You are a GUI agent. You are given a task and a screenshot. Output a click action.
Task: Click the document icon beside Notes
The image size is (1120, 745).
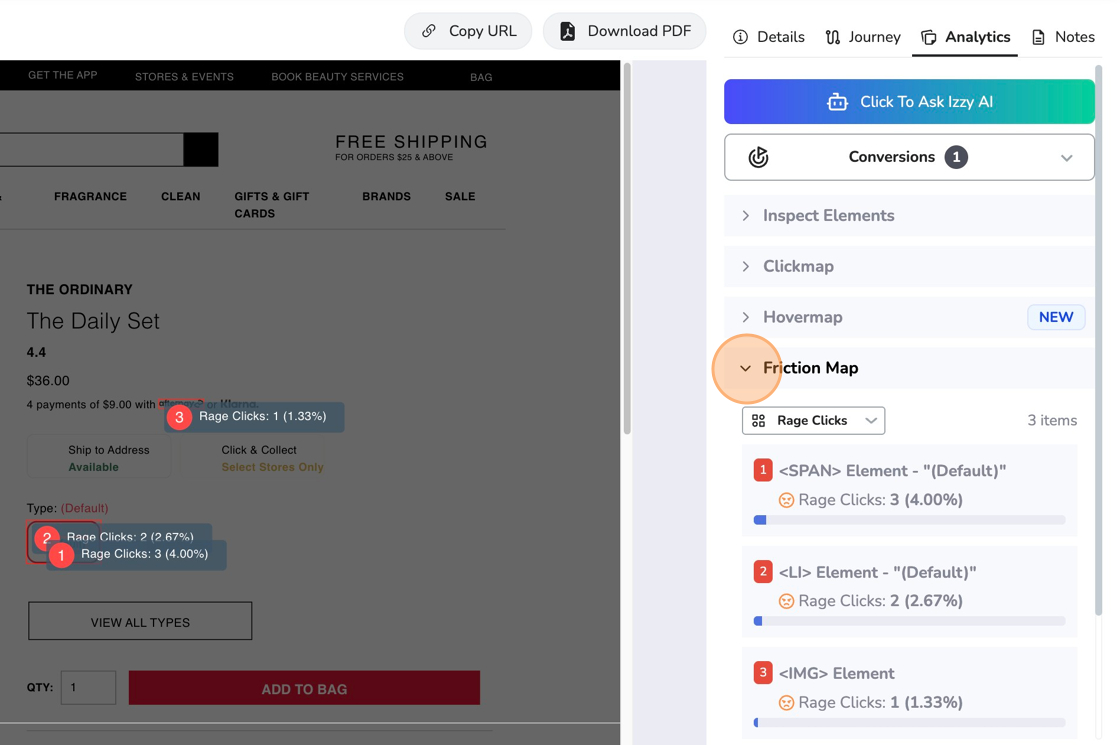(1039, 37)
